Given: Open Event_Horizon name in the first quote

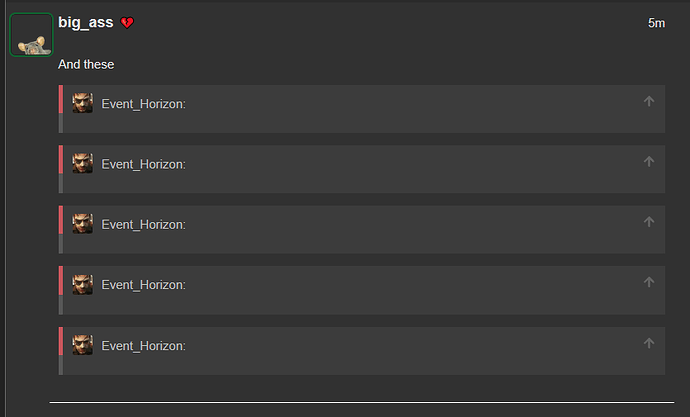Looking at the screenshot, I should [143, 104].
